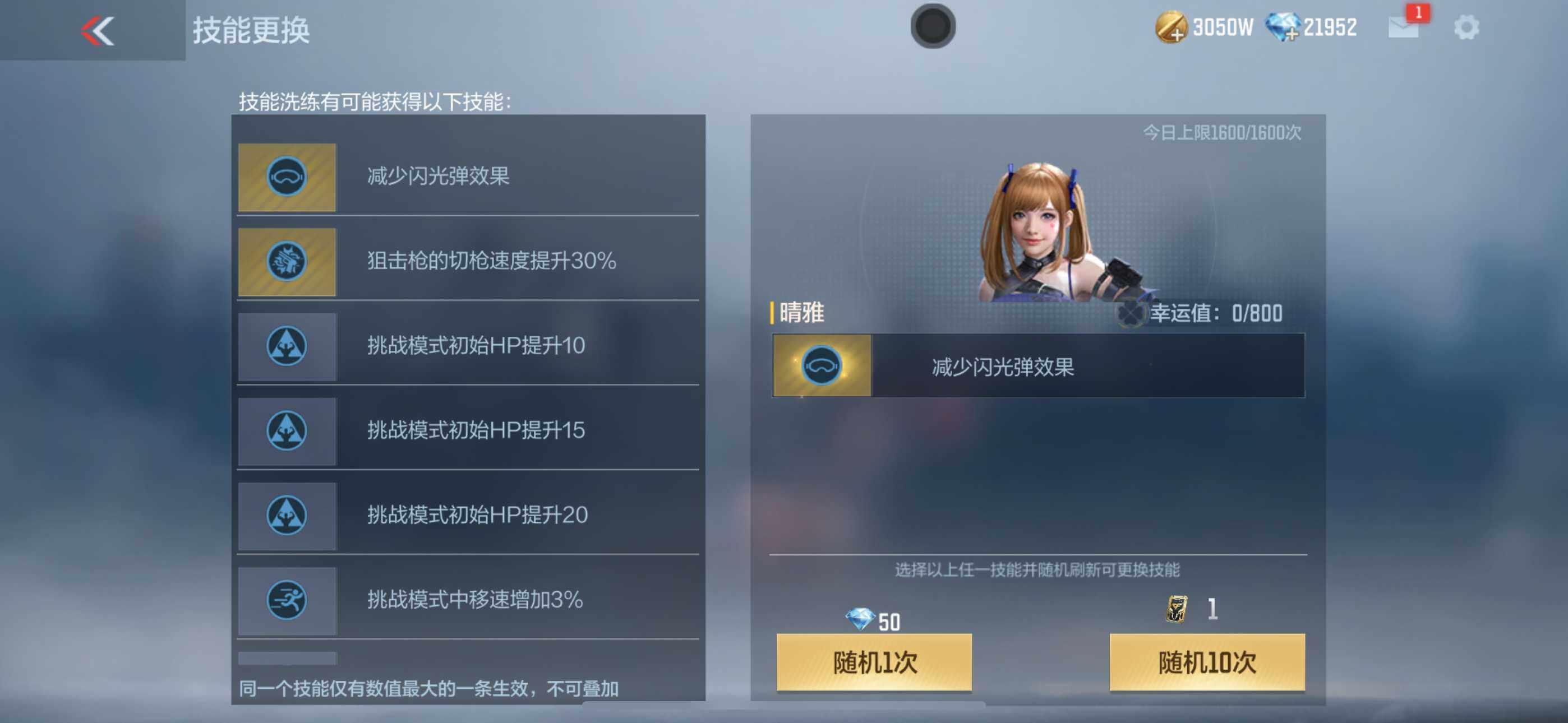Viewport: 1568px width, 723px height.
Task: Click the HP boost 10 skill icon
Action: click(x=287, y=346)
